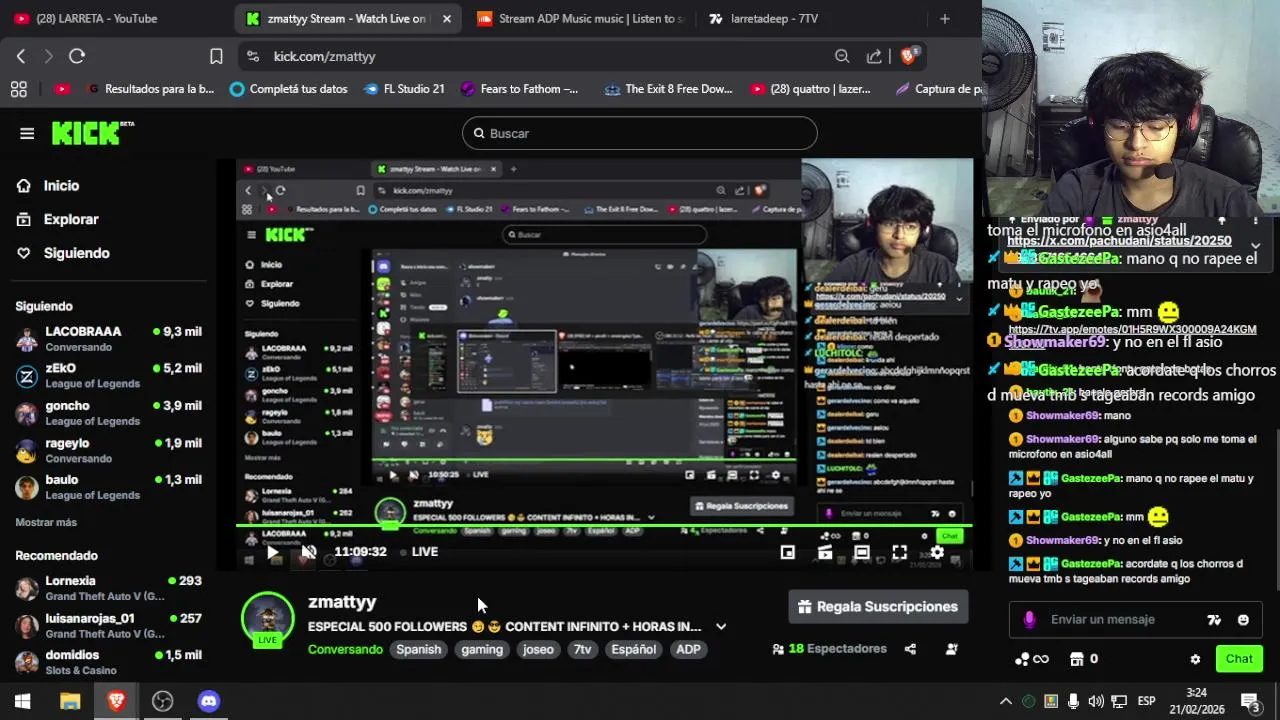
Task: Click the Conversando category link
Action: (x=345, y=650)
